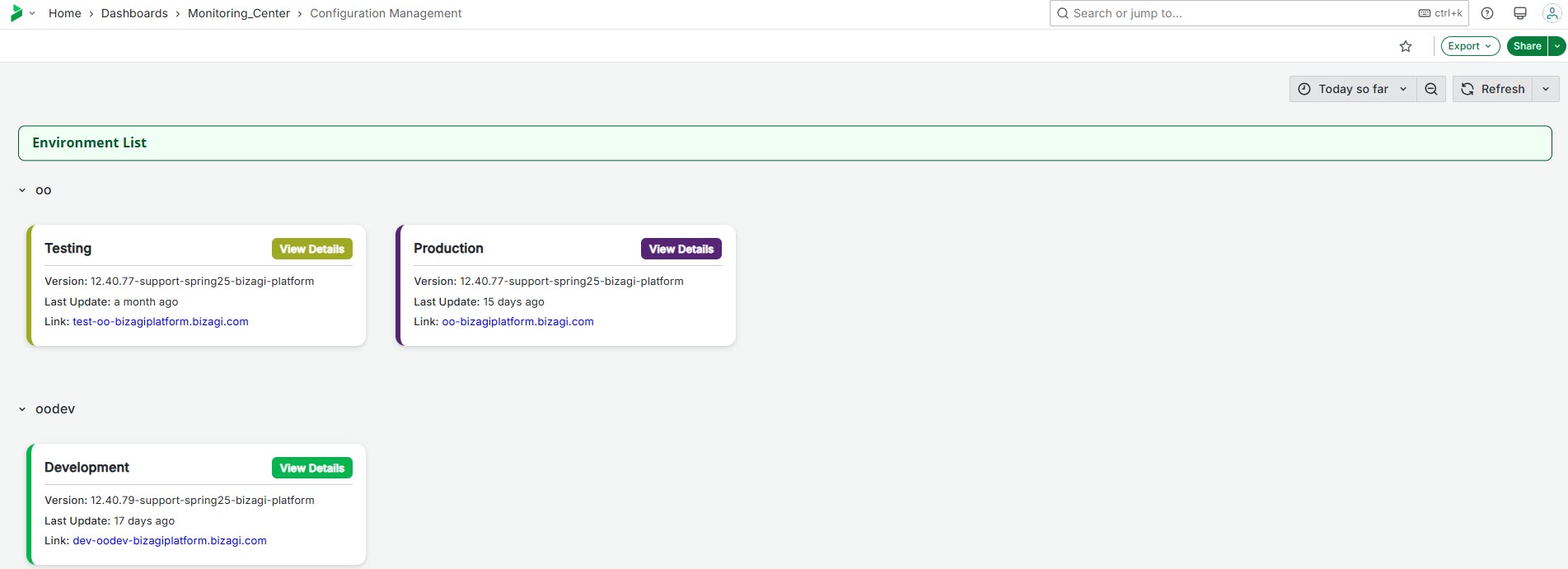Viewport: 1568px width, 569px height.
Task: Collapse the oo row section
Action: tap(22, 190)
